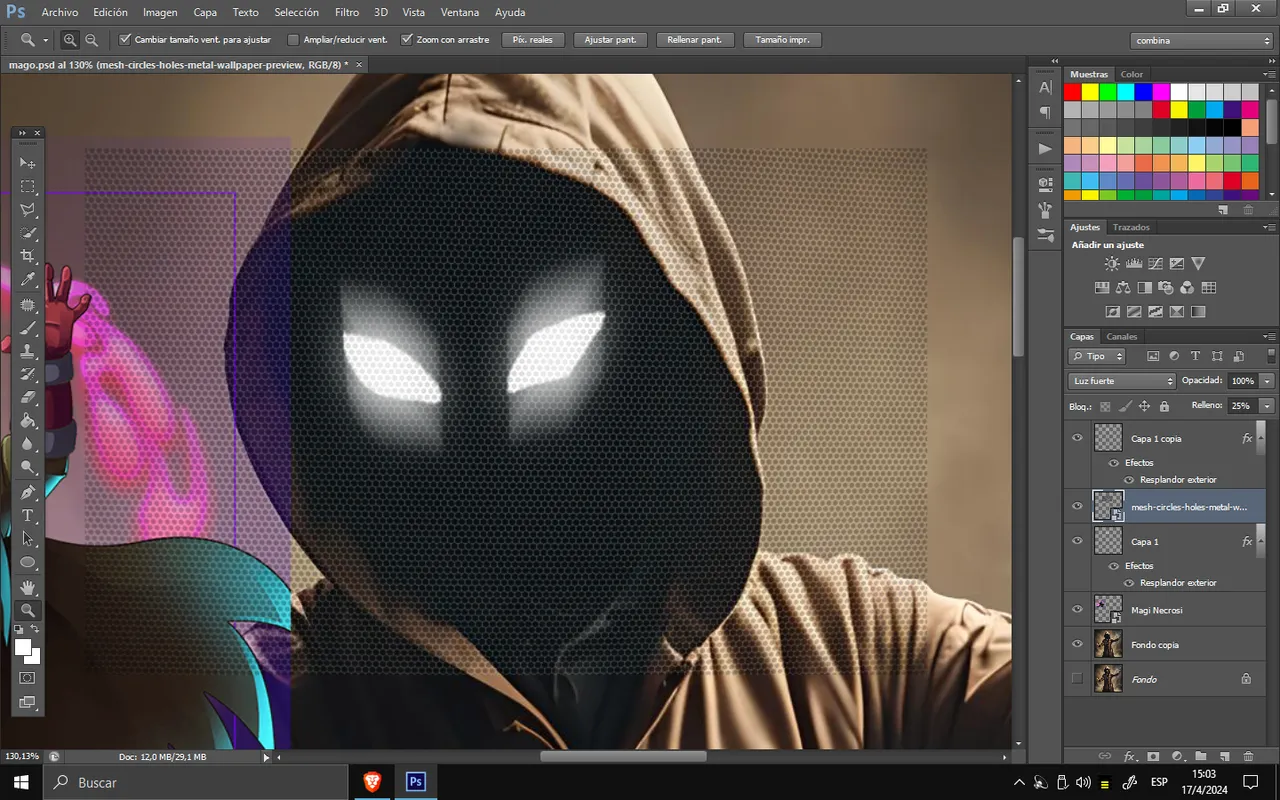Show the Fondo layer
The width and height of the screenshot is (1280, 800).
click(1077, 679)
